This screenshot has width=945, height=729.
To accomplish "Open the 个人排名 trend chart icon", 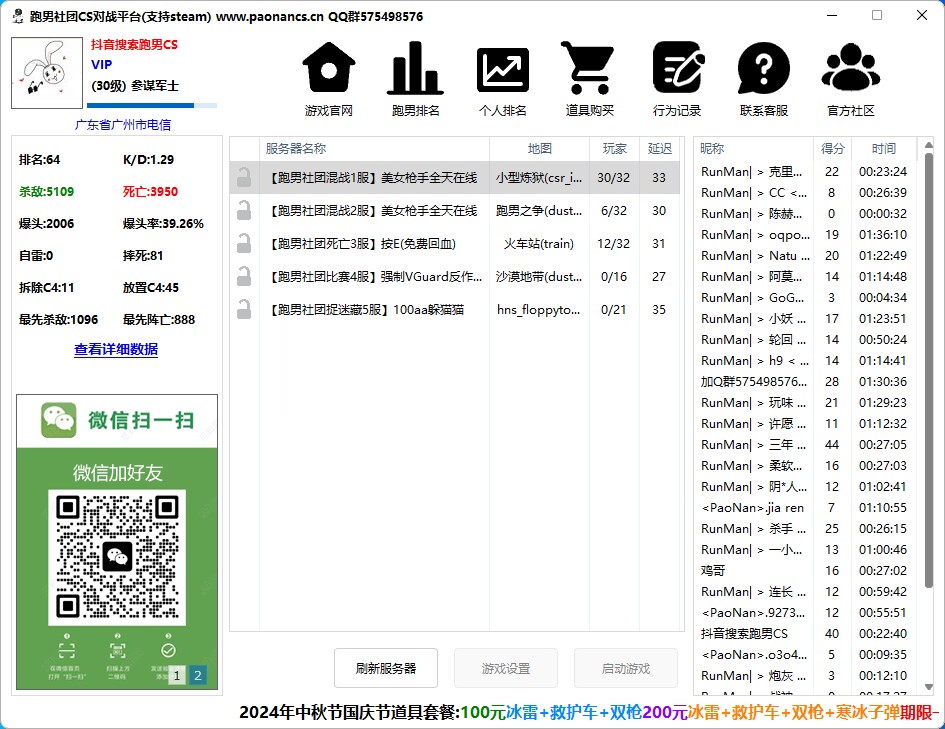I will [503, 70].
